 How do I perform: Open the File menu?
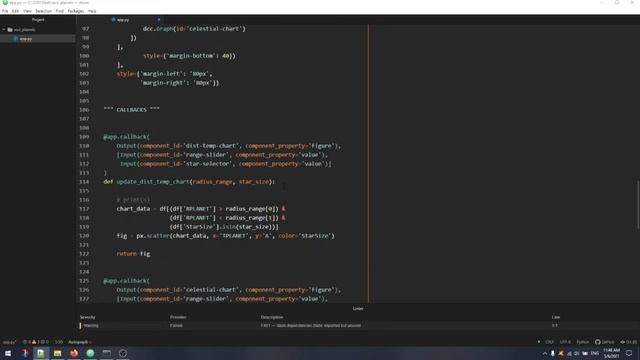(5, 11)
